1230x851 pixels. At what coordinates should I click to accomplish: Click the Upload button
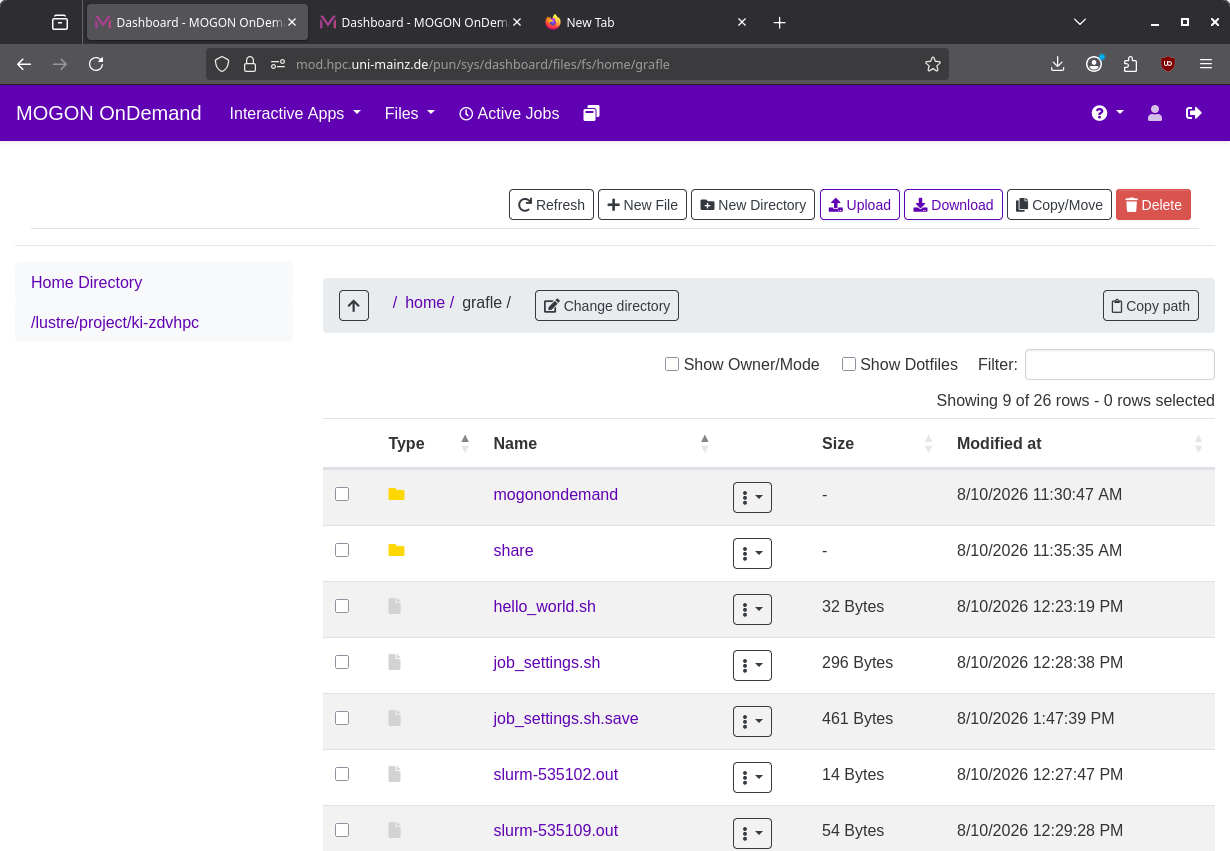coord(860,204)
